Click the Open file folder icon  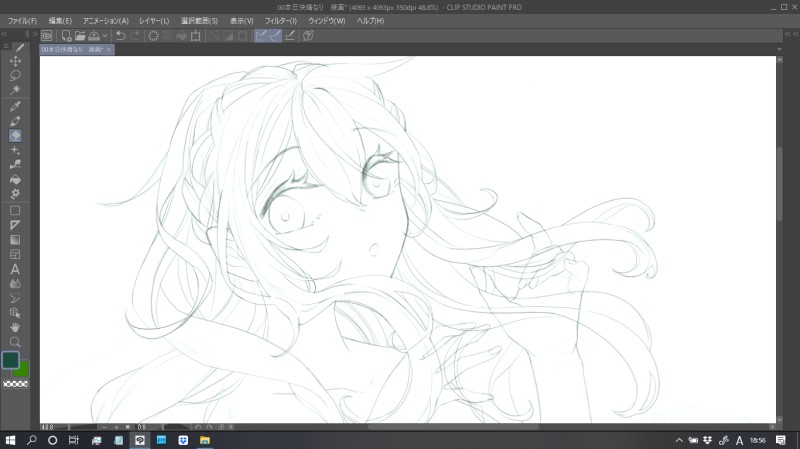[x=80, y=36]
